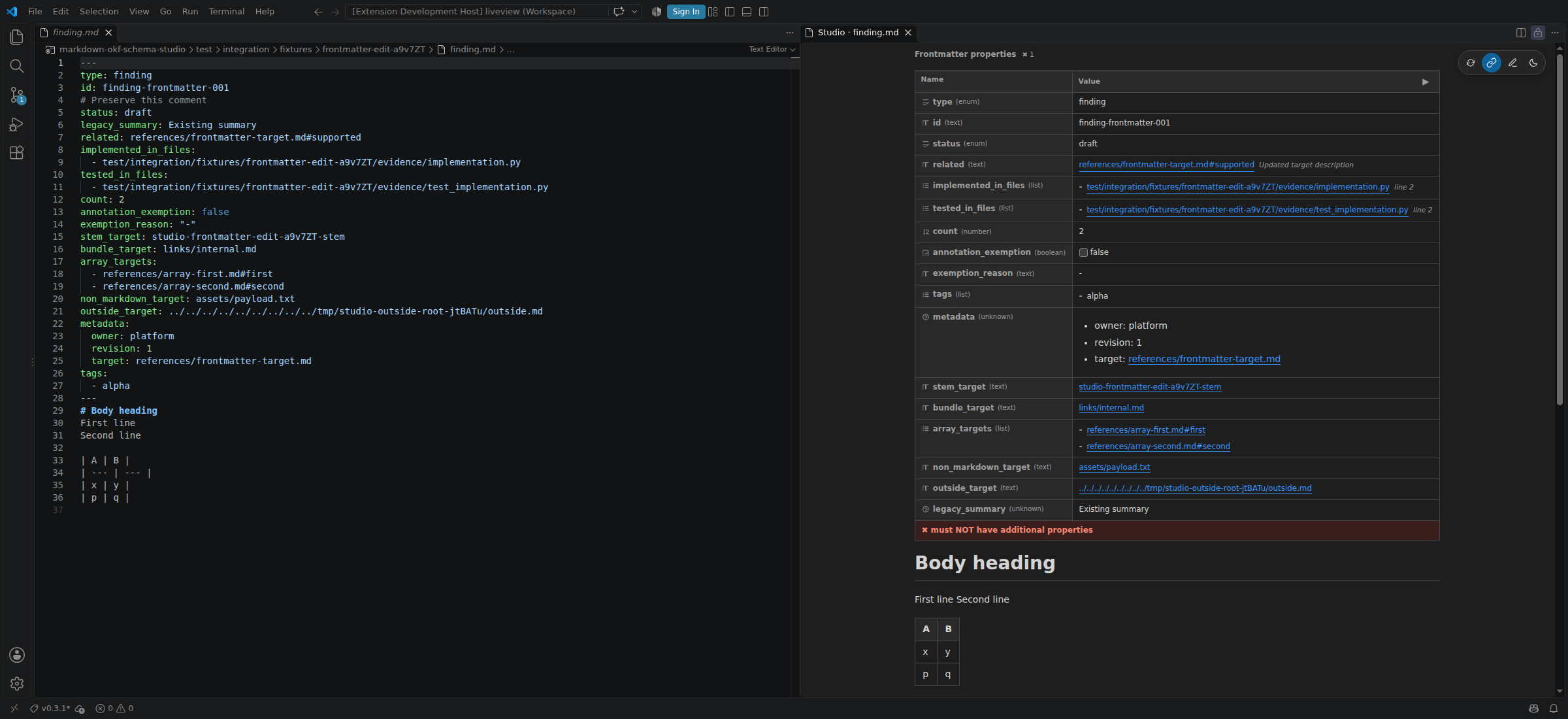Click the Customize Layout icon

(713, 12)
